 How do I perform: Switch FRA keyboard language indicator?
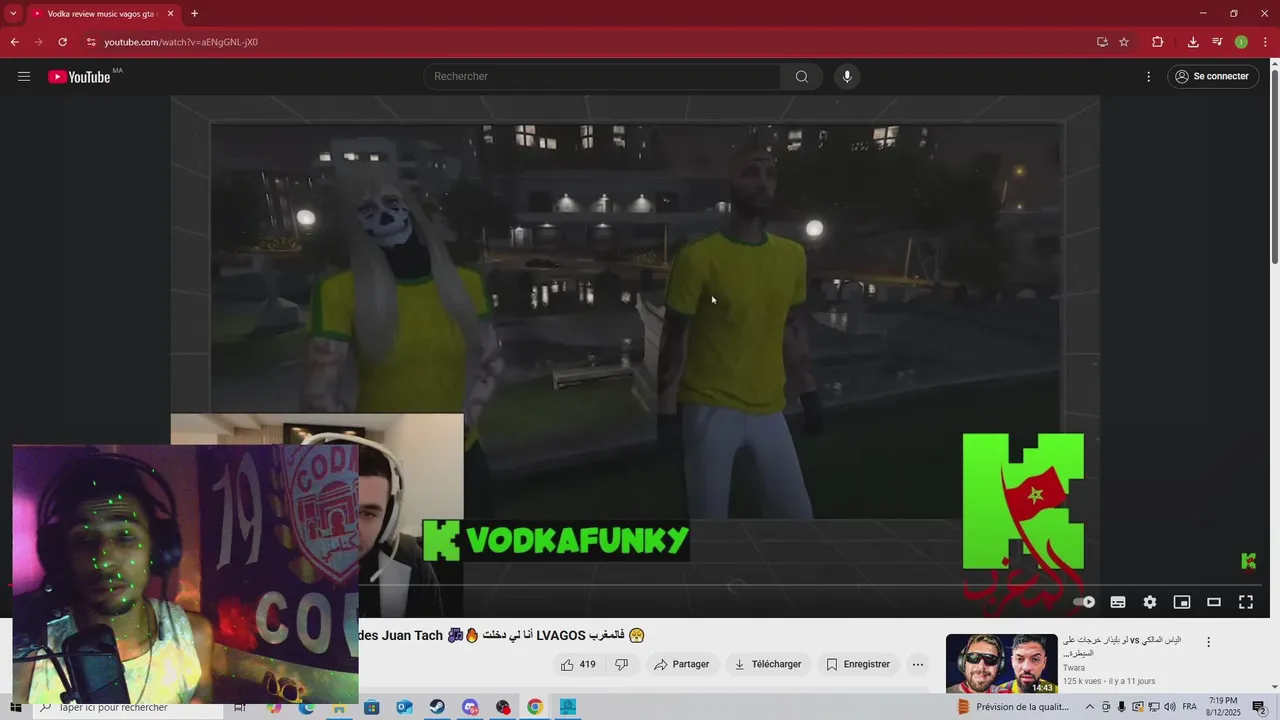1189,707
